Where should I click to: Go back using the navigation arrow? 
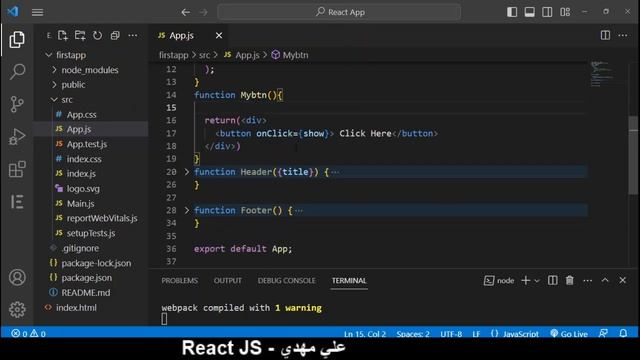point(186,12)
